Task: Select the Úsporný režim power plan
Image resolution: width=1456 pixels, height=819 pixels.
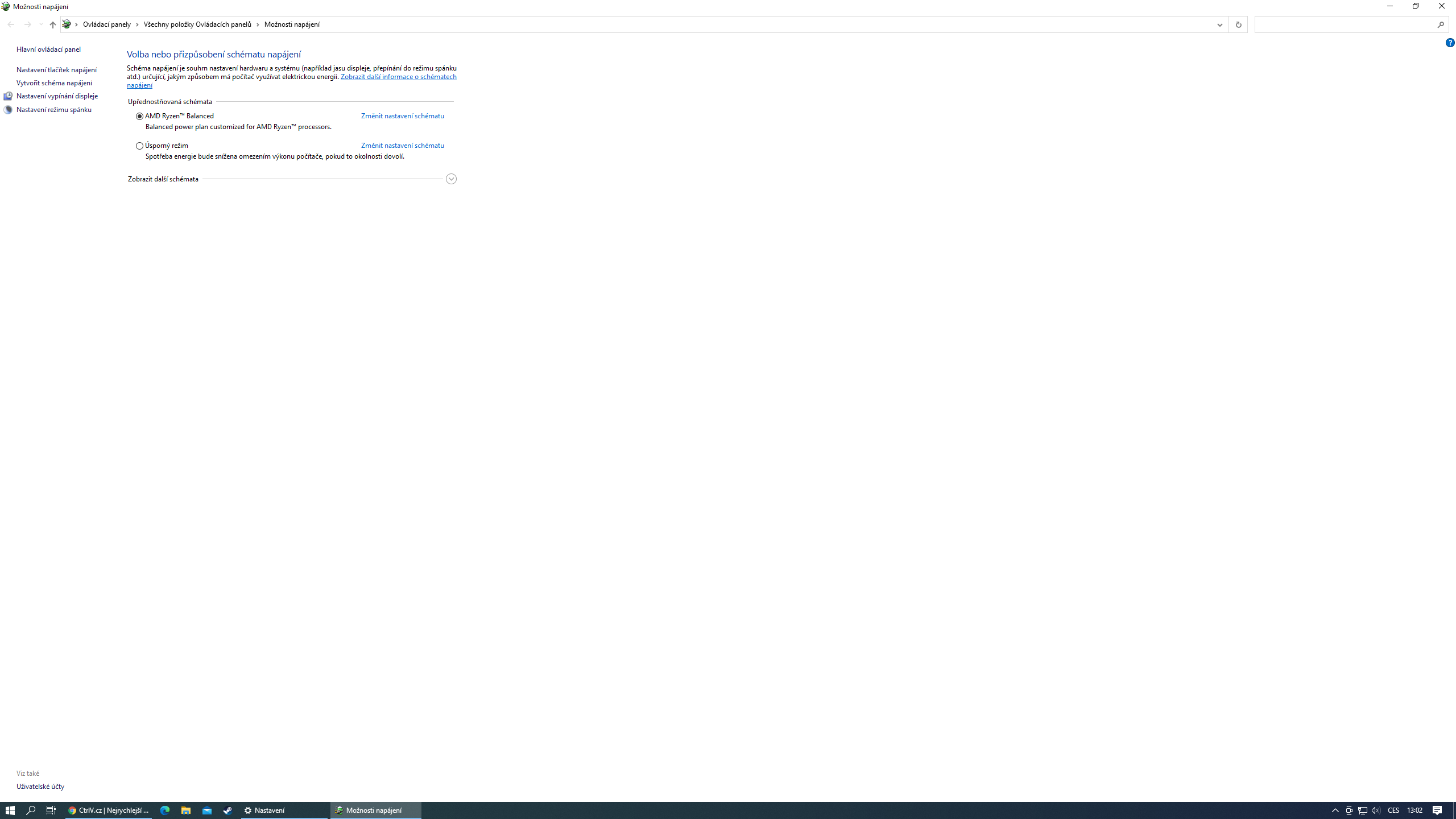Action: tap(139, 146)
